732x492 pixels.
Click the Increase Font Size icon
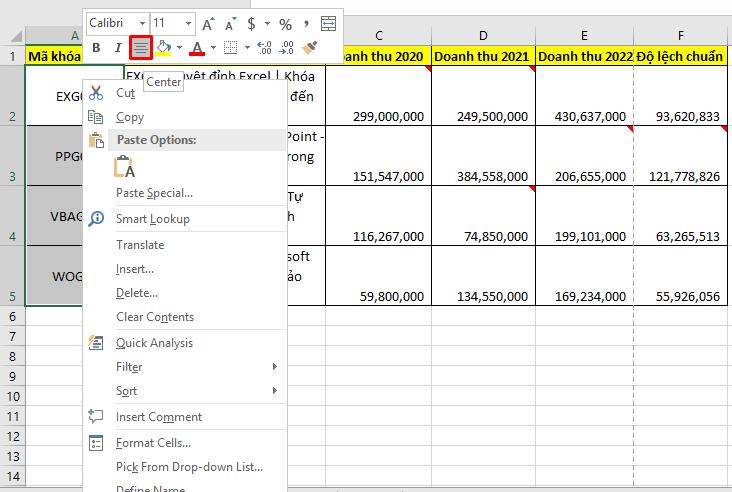[208, 23]
